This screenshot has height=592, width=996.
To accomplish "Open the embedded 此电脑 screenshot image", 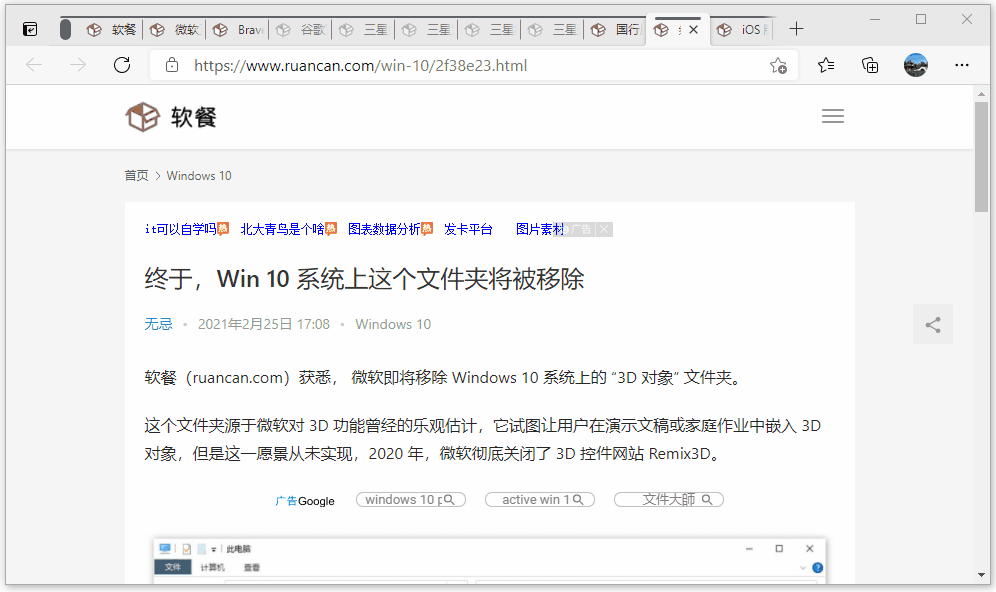I will (x=489, y=560).
